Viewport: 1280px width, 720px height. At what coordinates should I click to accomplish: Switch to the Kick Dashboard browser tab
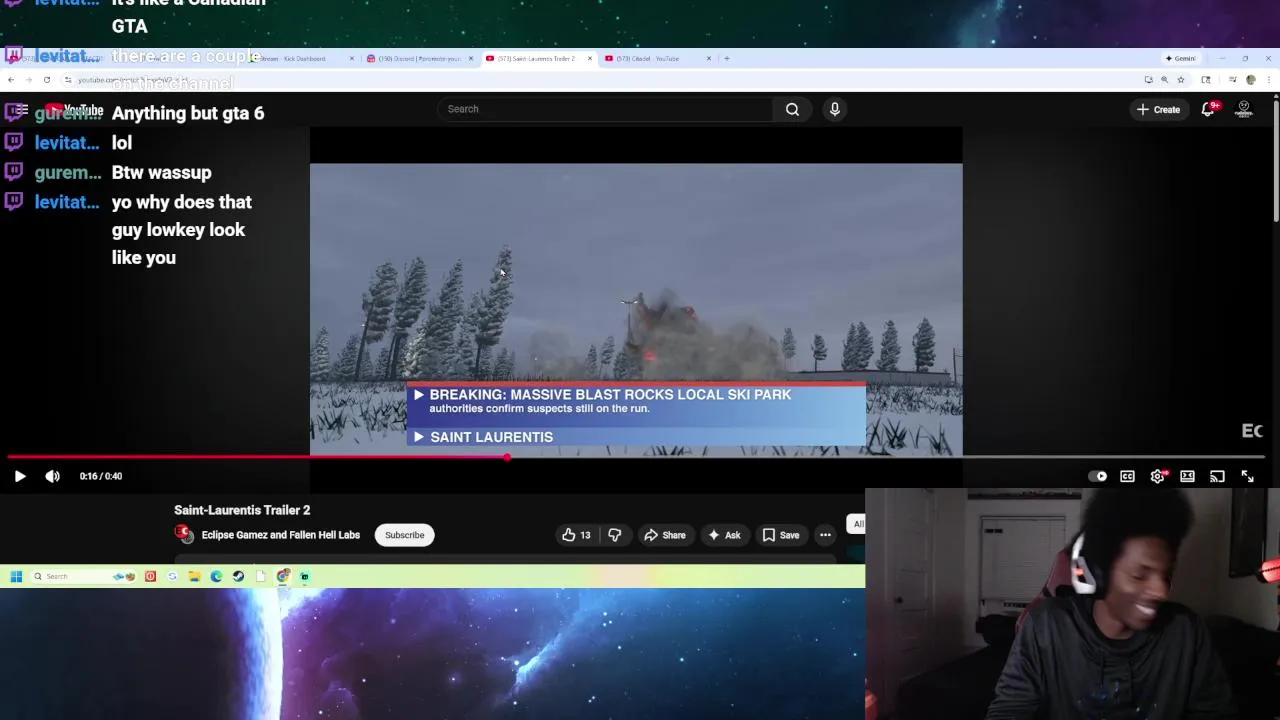click(300, 58)
